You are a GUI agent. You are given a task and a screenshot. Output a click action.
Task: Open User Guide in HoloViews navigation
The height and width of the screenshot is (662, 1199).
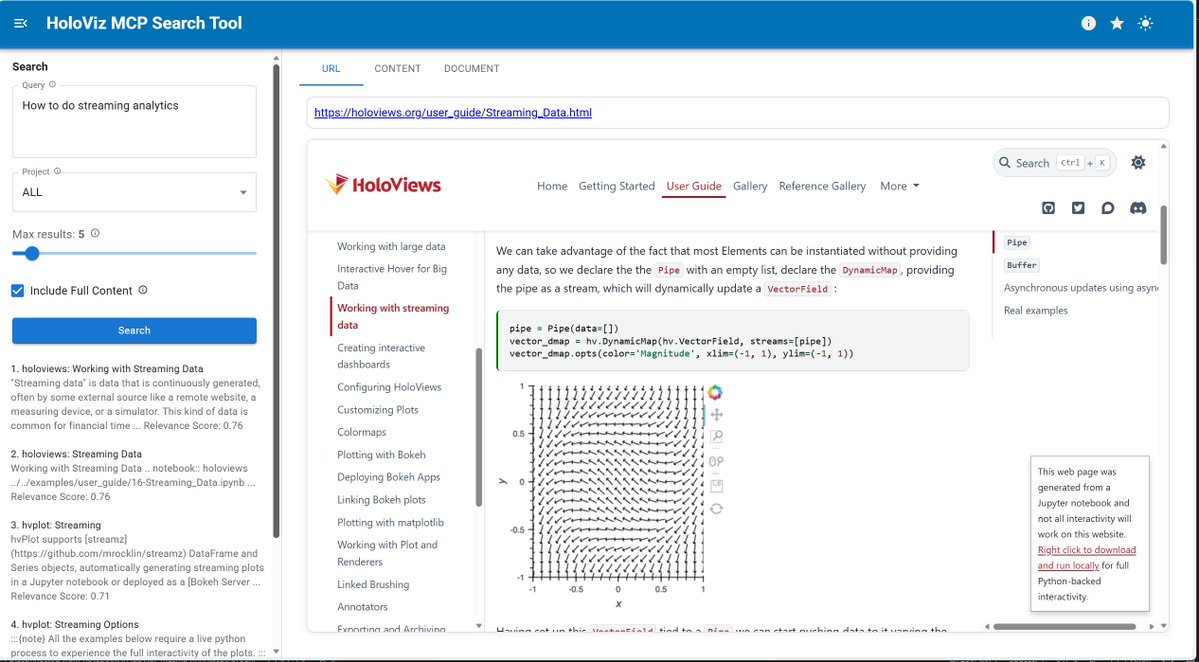click(x=694, y=186)
